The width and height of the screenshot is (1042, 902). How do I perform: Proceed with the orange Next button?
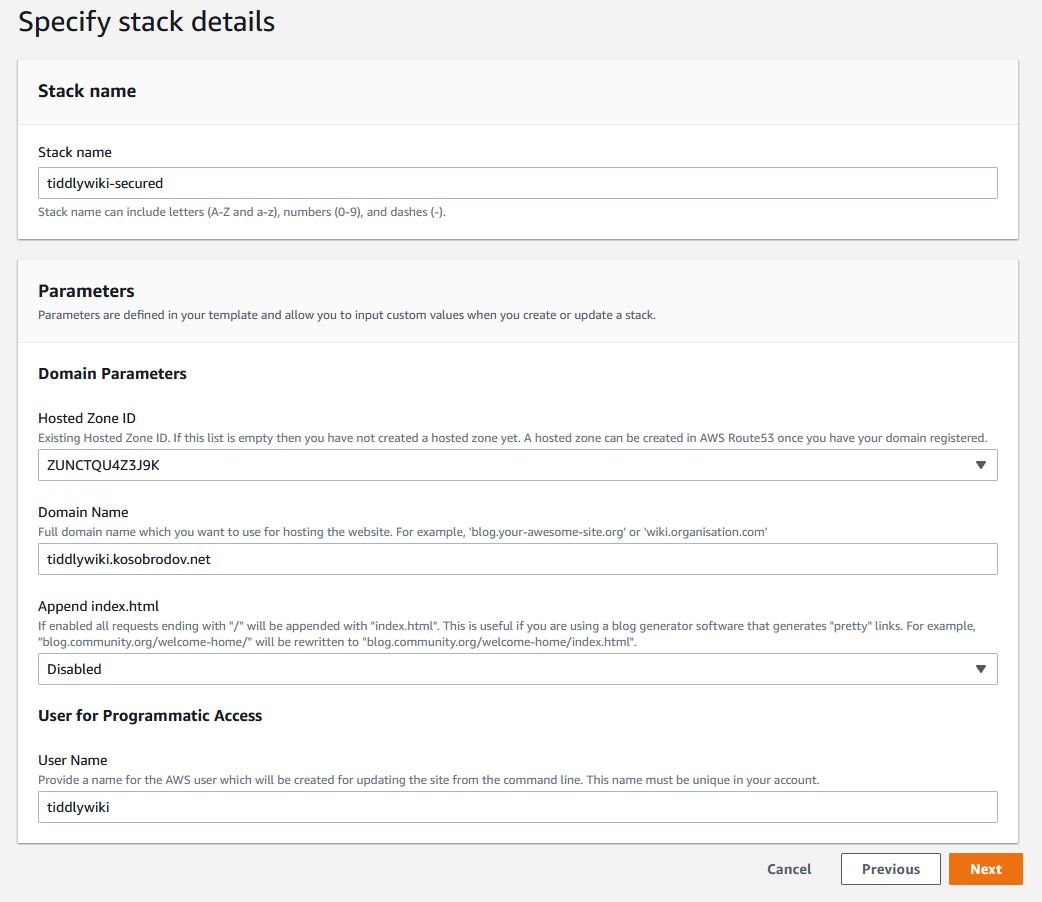point(986,869)
